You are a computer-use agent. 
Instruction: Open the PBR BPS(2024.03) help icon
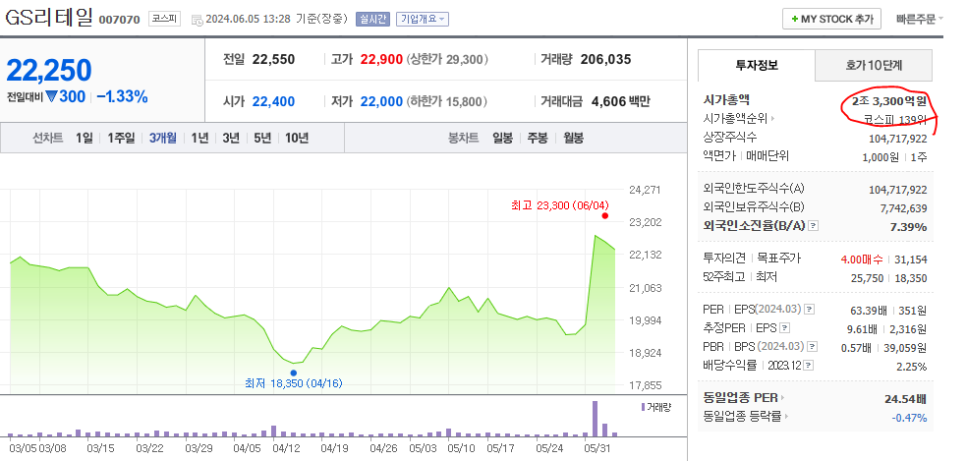(813, 347)
